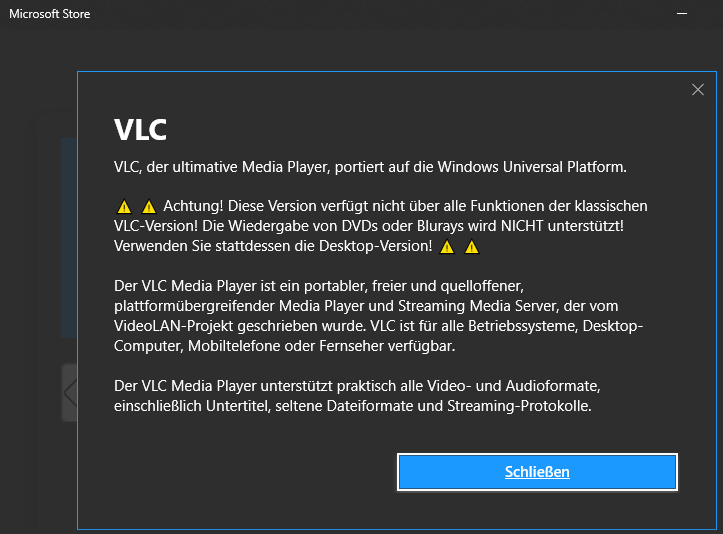Click the text Desktop-Version!
Viewport: 723px width, 534px height.
point(376,246)
